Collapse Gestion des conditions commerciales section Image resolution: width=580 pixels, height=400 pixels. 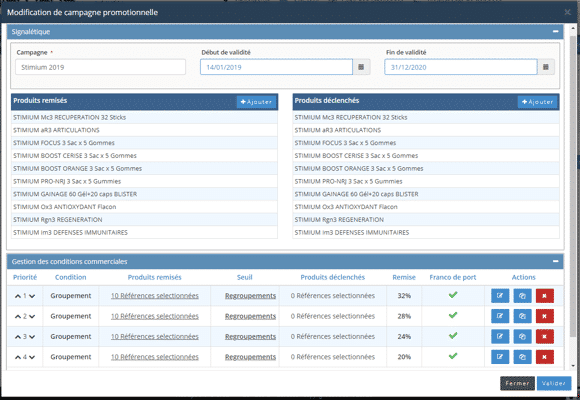coord(555,261)
